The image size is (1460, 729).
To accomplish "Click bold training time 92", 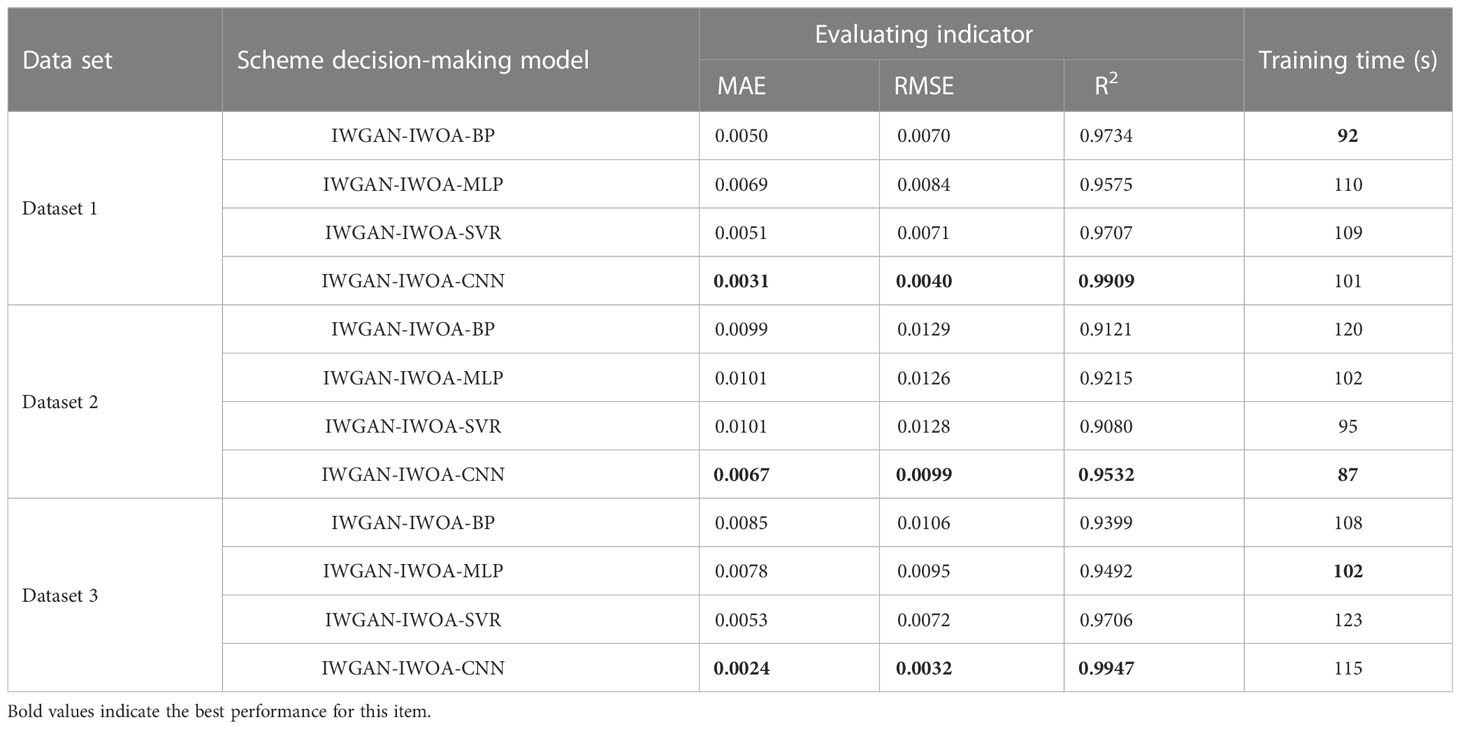I will point(1348,137).
